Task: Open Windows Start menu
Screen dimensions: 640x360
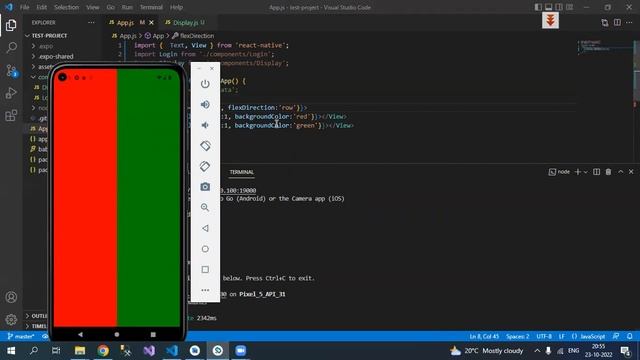Action: [x=11, y=351]
